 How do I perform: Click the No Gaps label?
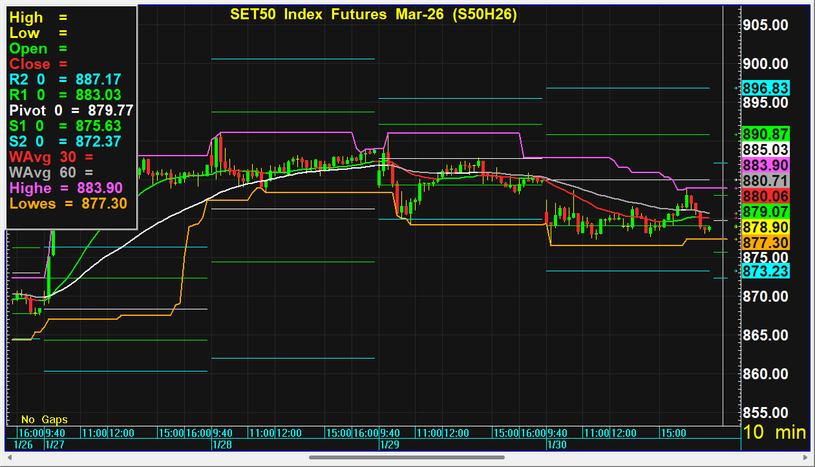tap(44, 419)
